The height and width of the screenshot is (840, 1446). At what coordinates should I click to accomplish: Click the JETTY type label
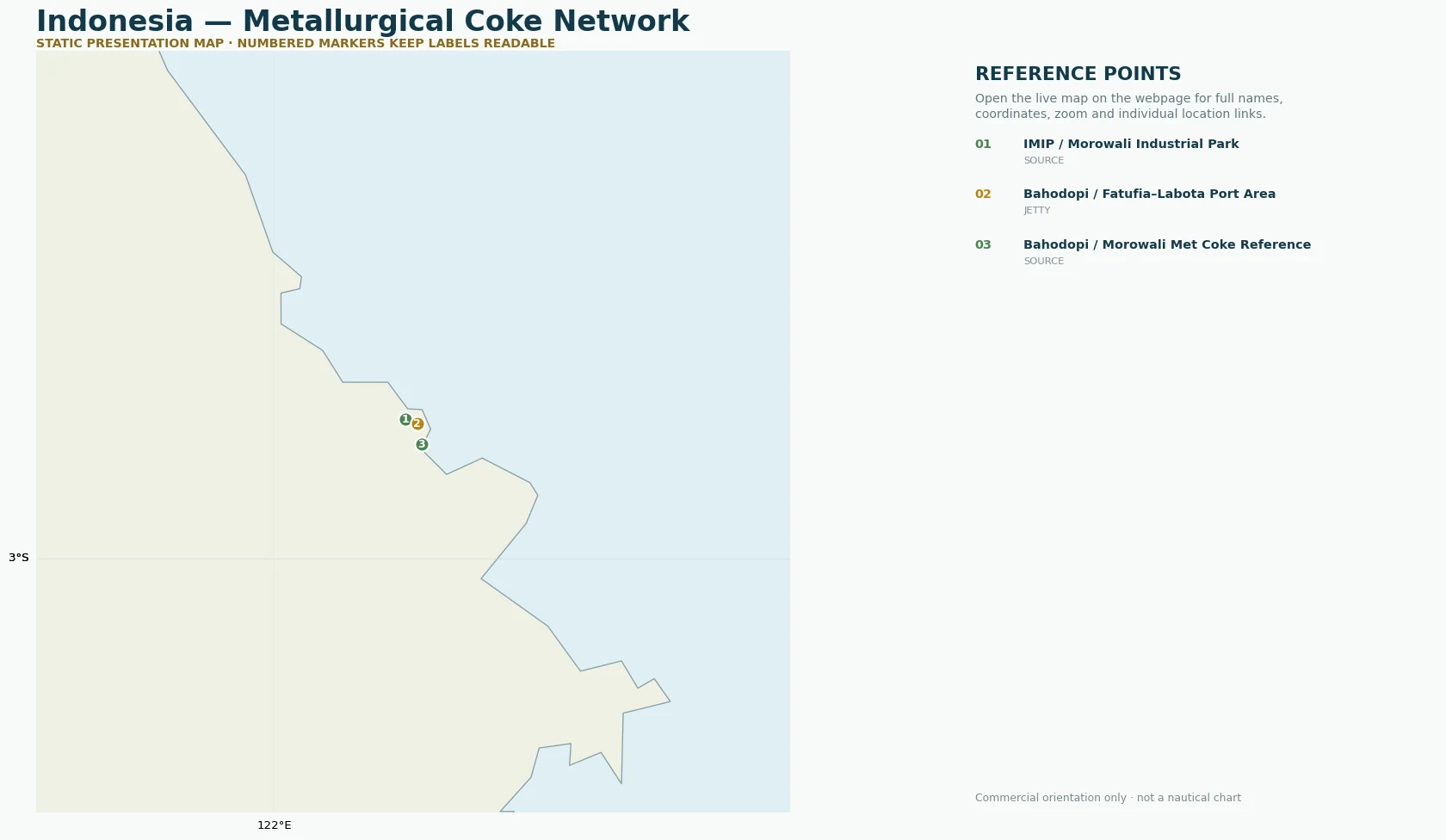pyautogui.click(x=1036, y=211)
